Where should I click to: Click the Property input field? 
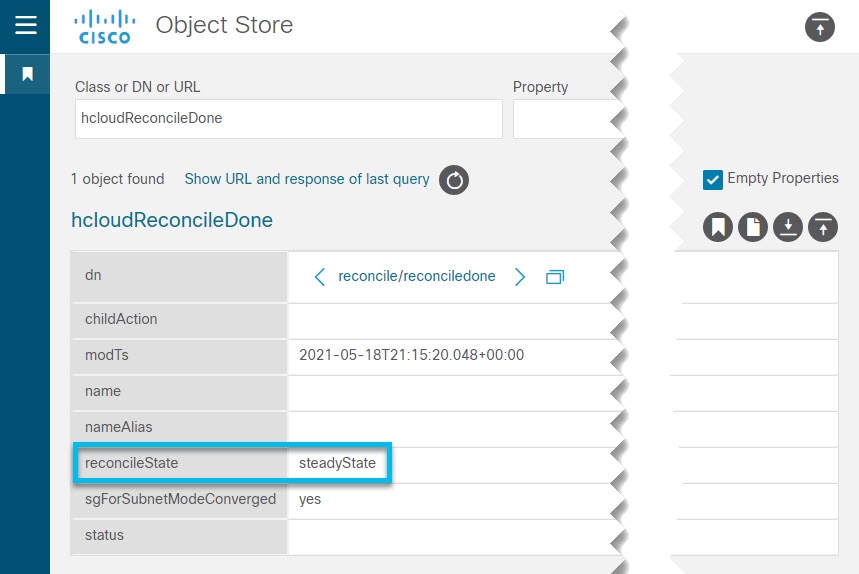point(568,119)
